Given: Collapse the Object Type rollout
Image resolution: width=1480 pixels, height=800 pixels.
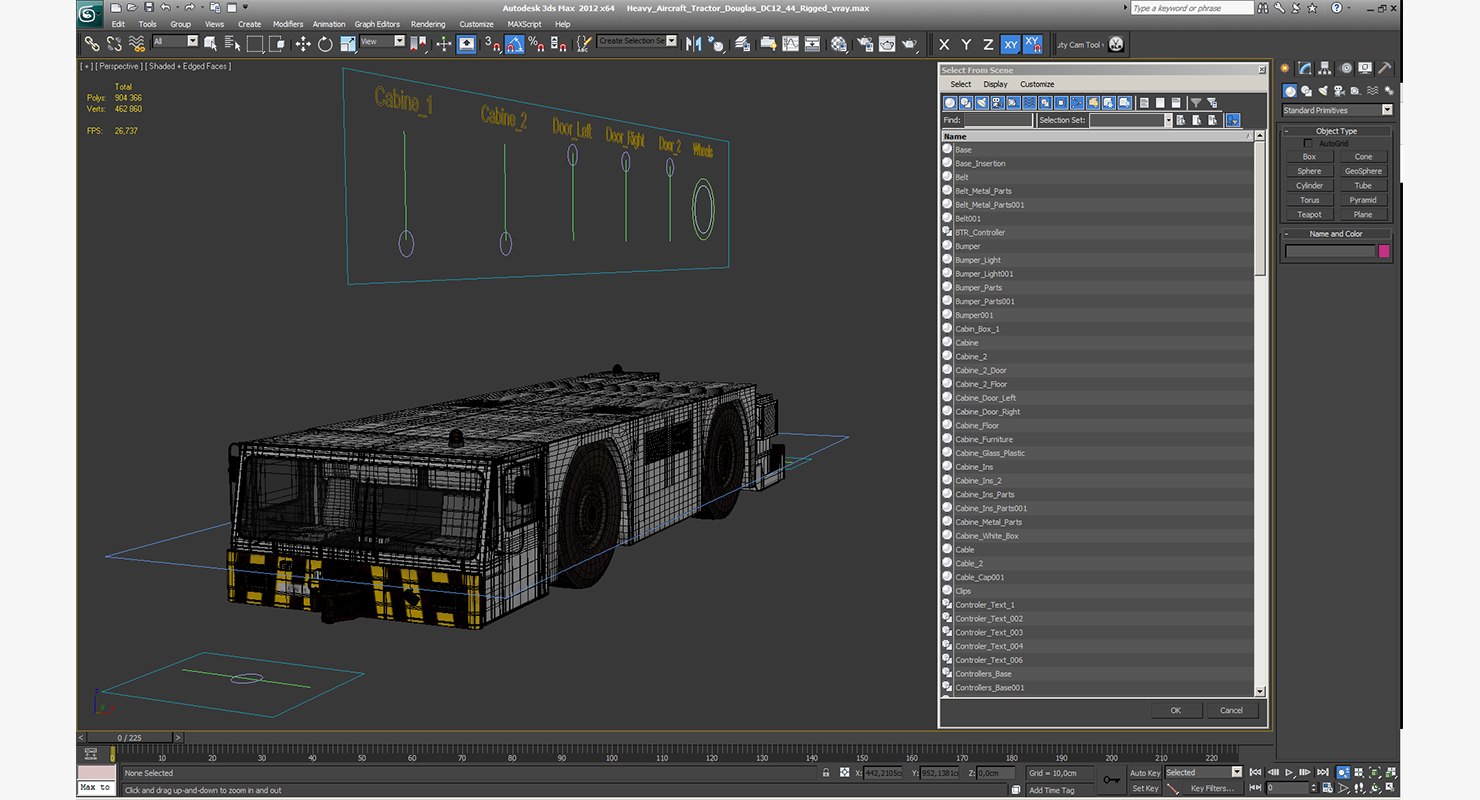Looking at the screenshot, I should (x=1336, y=131).
